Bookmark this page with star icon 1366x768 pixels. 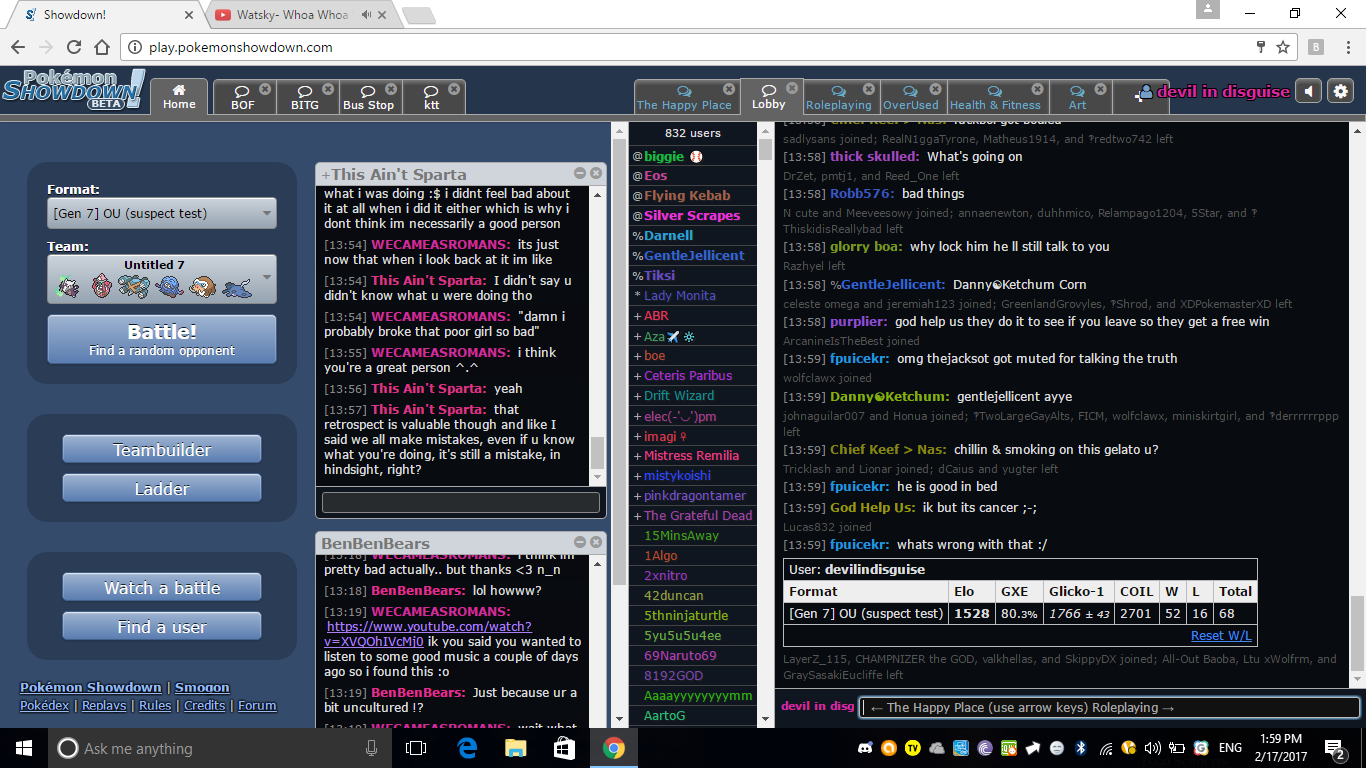tap(1283, 47)
